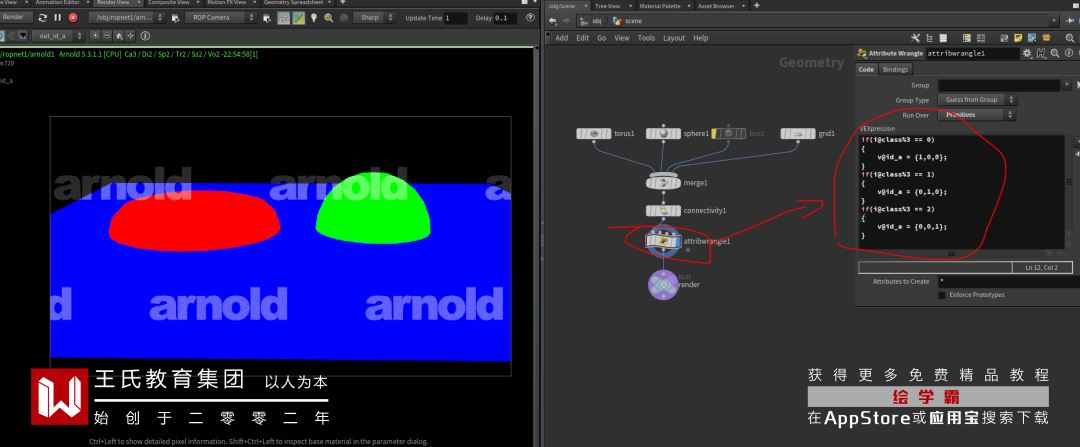The width and height of the screenshot is (1080, 447).
Task: Click the zoom out icon below toolbar
Action: [107, 36]
